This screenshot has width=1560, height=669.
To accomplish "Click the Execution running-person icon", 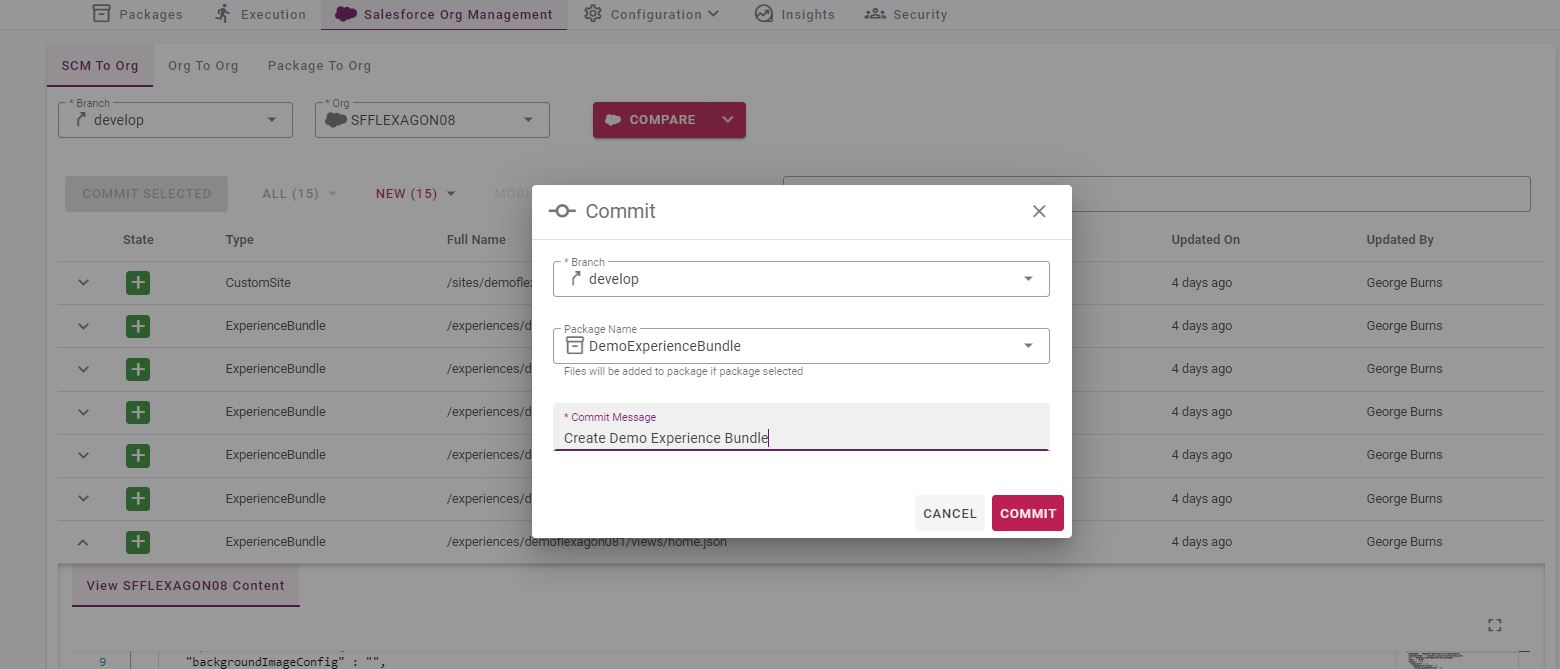I will (223, 13).
